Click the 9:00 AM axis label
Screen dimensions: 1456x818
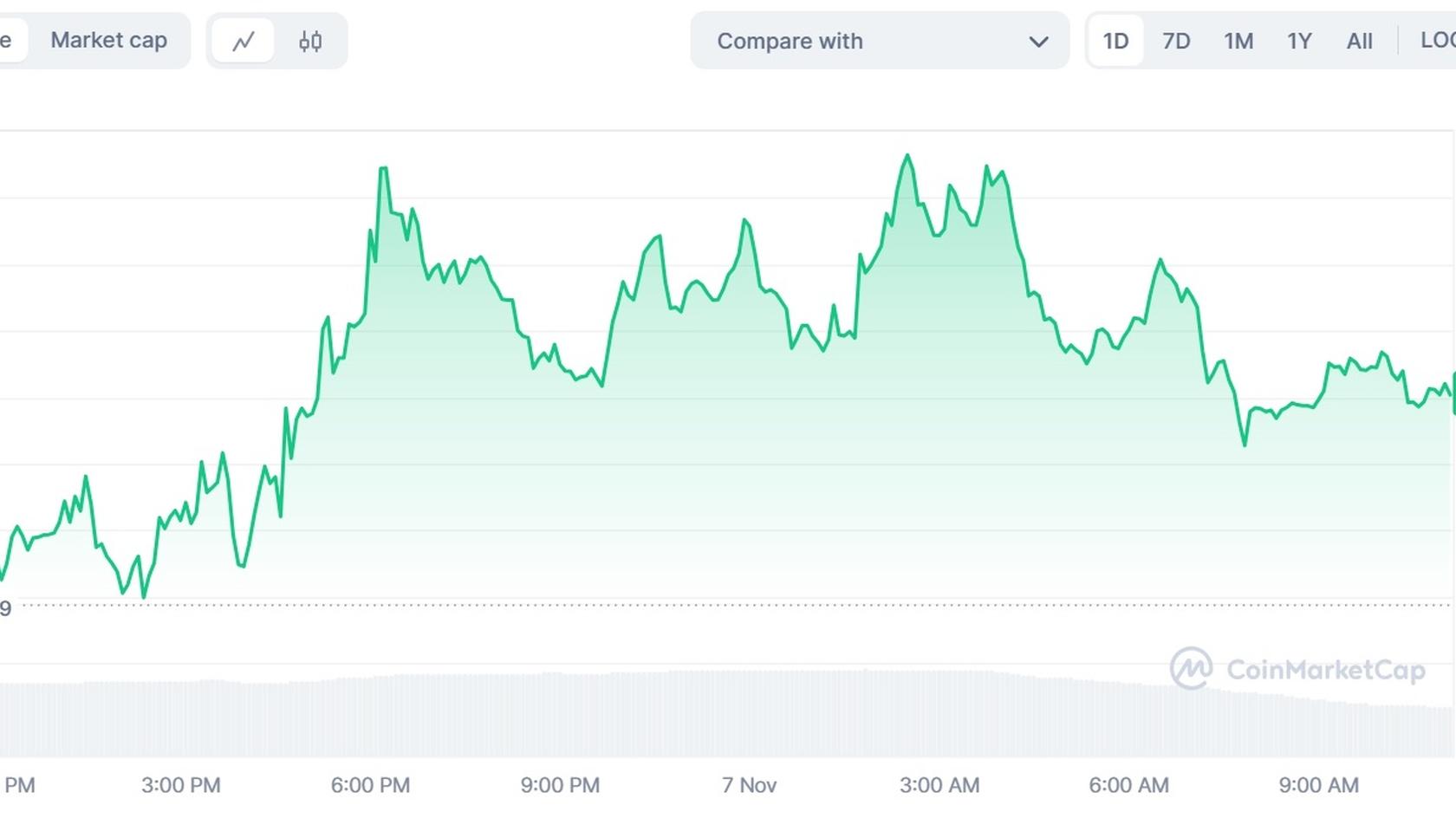1318,785
